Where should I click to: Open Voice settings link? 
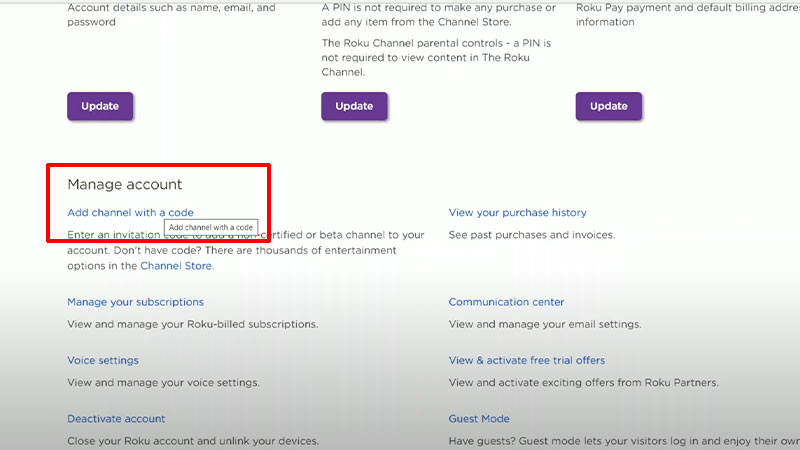pos(103,360)
